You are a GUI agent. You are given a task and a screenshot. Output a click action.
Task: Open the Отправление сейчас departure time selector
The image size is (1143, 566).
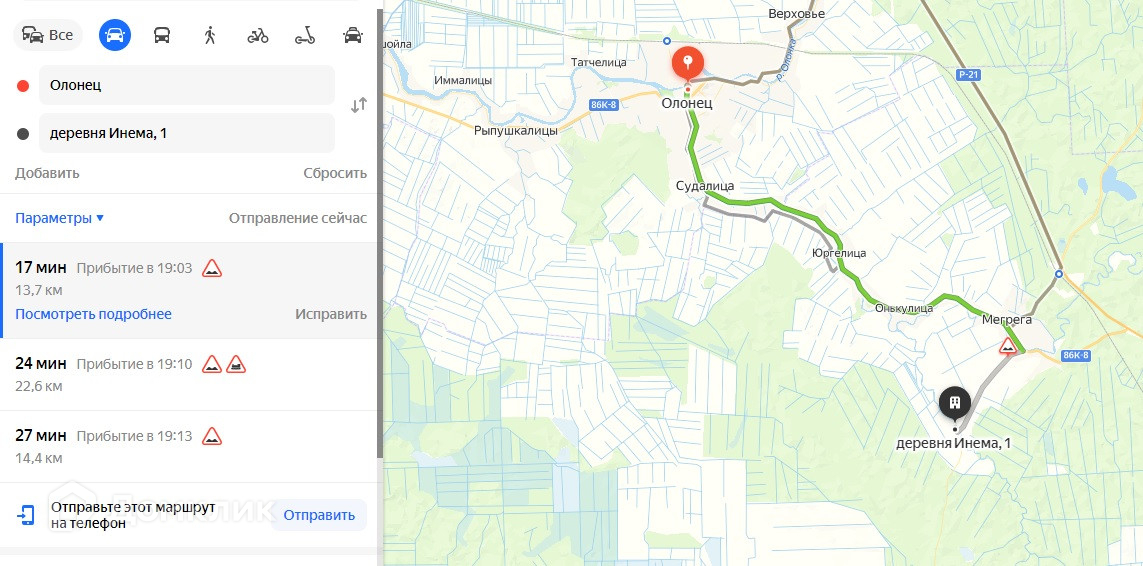click(x=297, y=218)
